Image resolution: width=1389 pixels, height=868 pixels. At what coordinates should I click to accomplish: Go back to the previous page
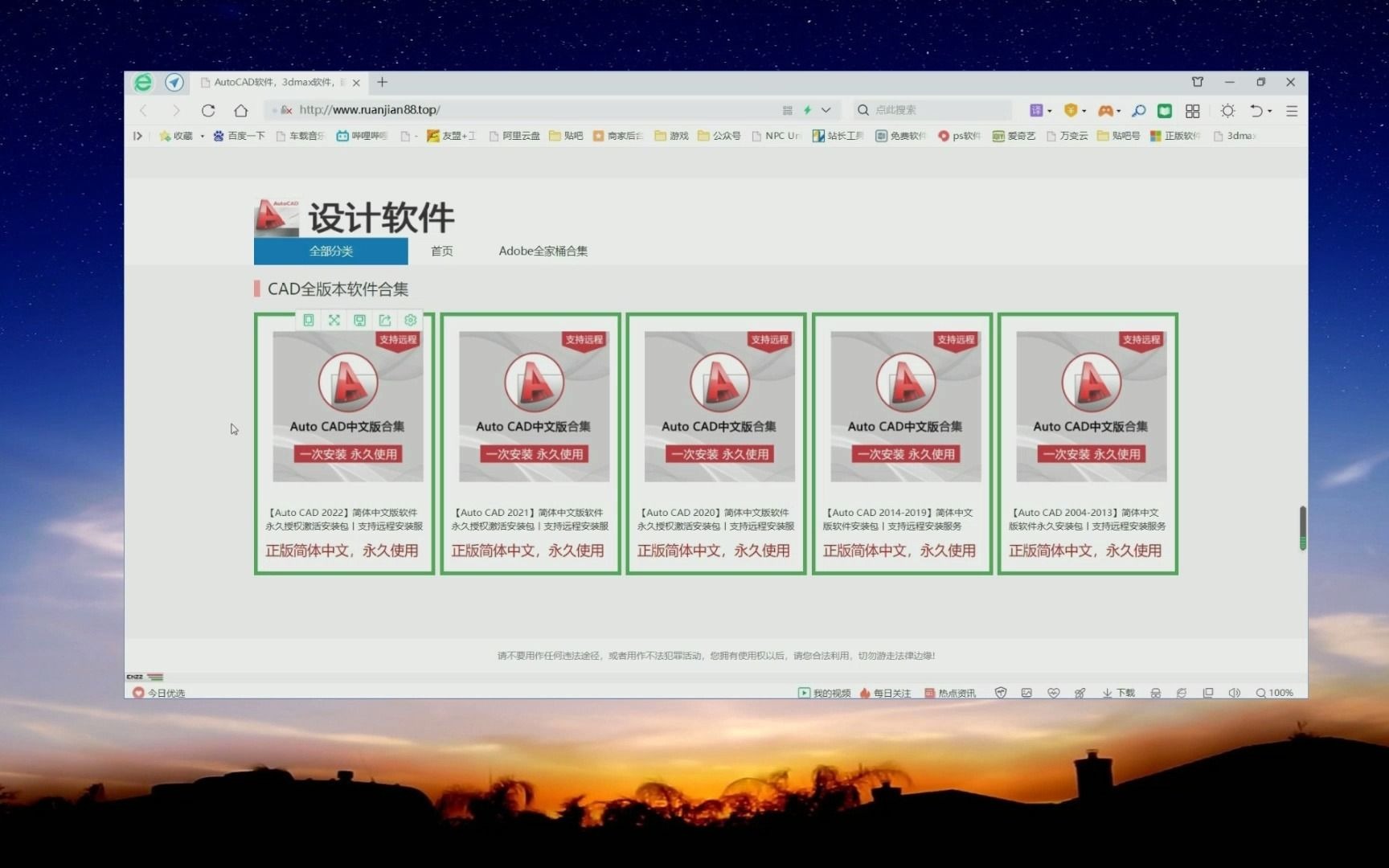pyautogui.click(x=144, y=110)
